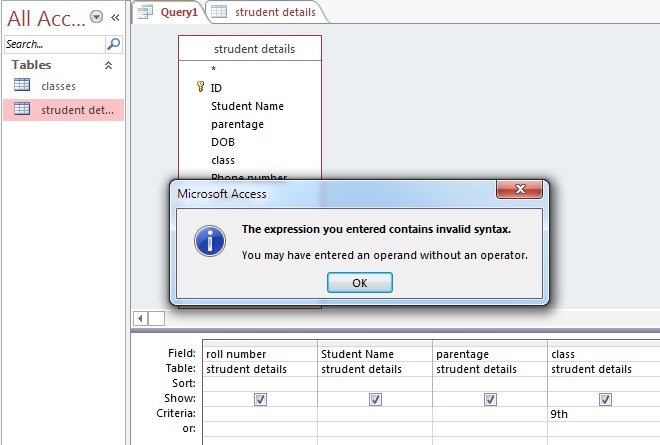Uncheck Show for class column

(605, 399)
